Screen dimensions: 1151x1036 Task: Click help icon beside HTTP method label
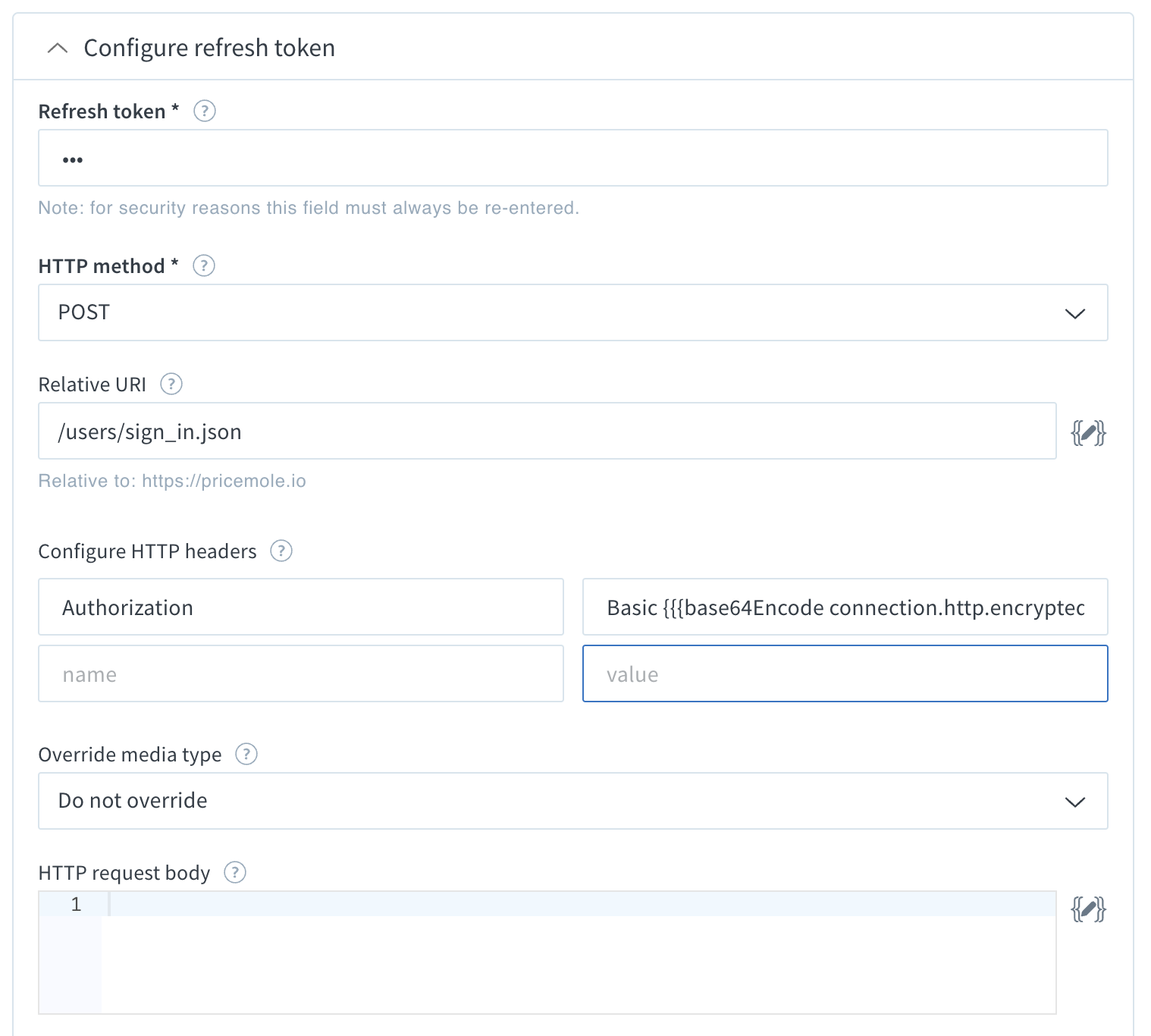coord(204,266)
